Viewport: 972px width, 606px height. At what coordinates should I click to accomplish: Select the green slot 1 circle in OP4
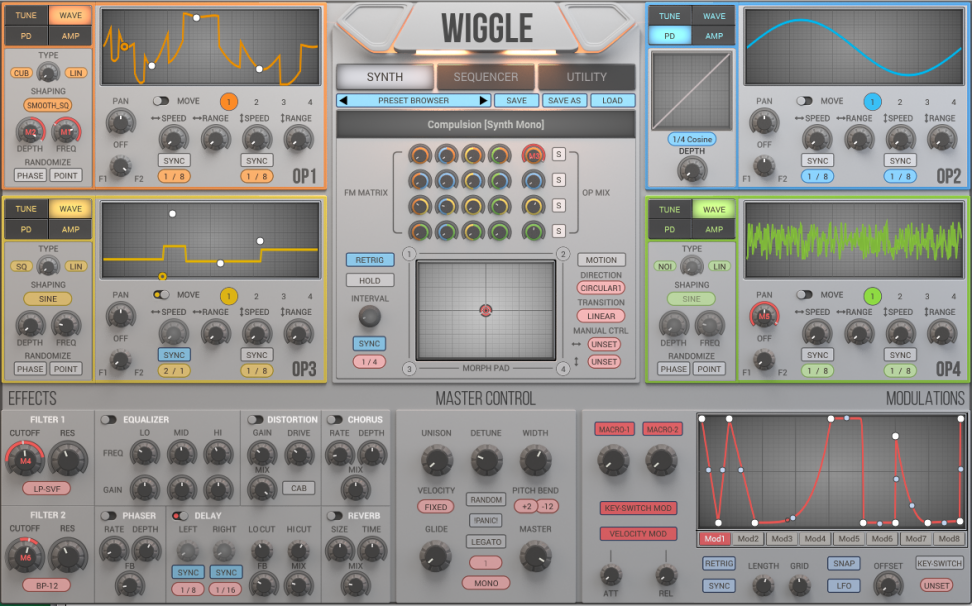[x=872, y=296]
